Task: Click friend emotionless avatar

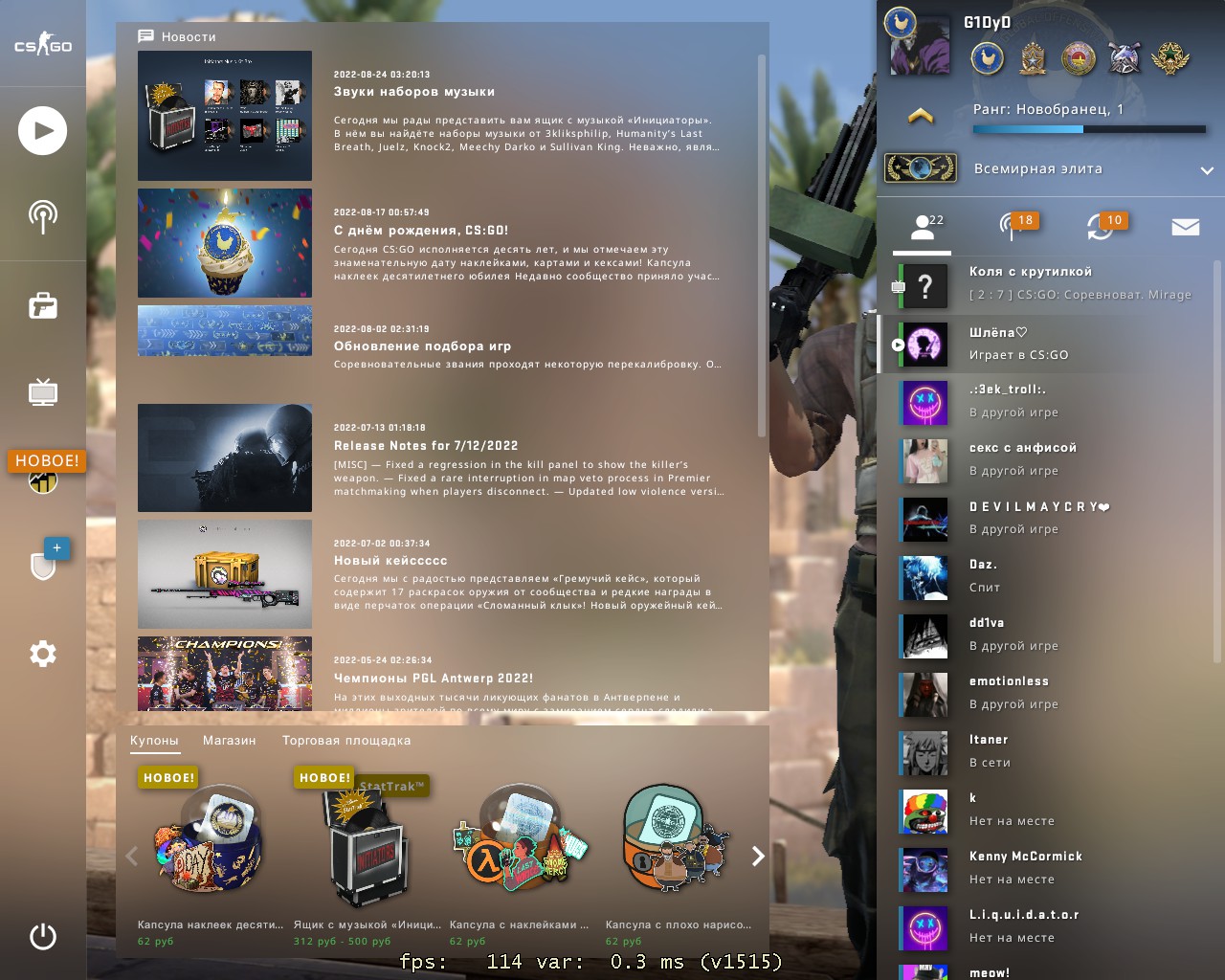Action: click(924, 695)
